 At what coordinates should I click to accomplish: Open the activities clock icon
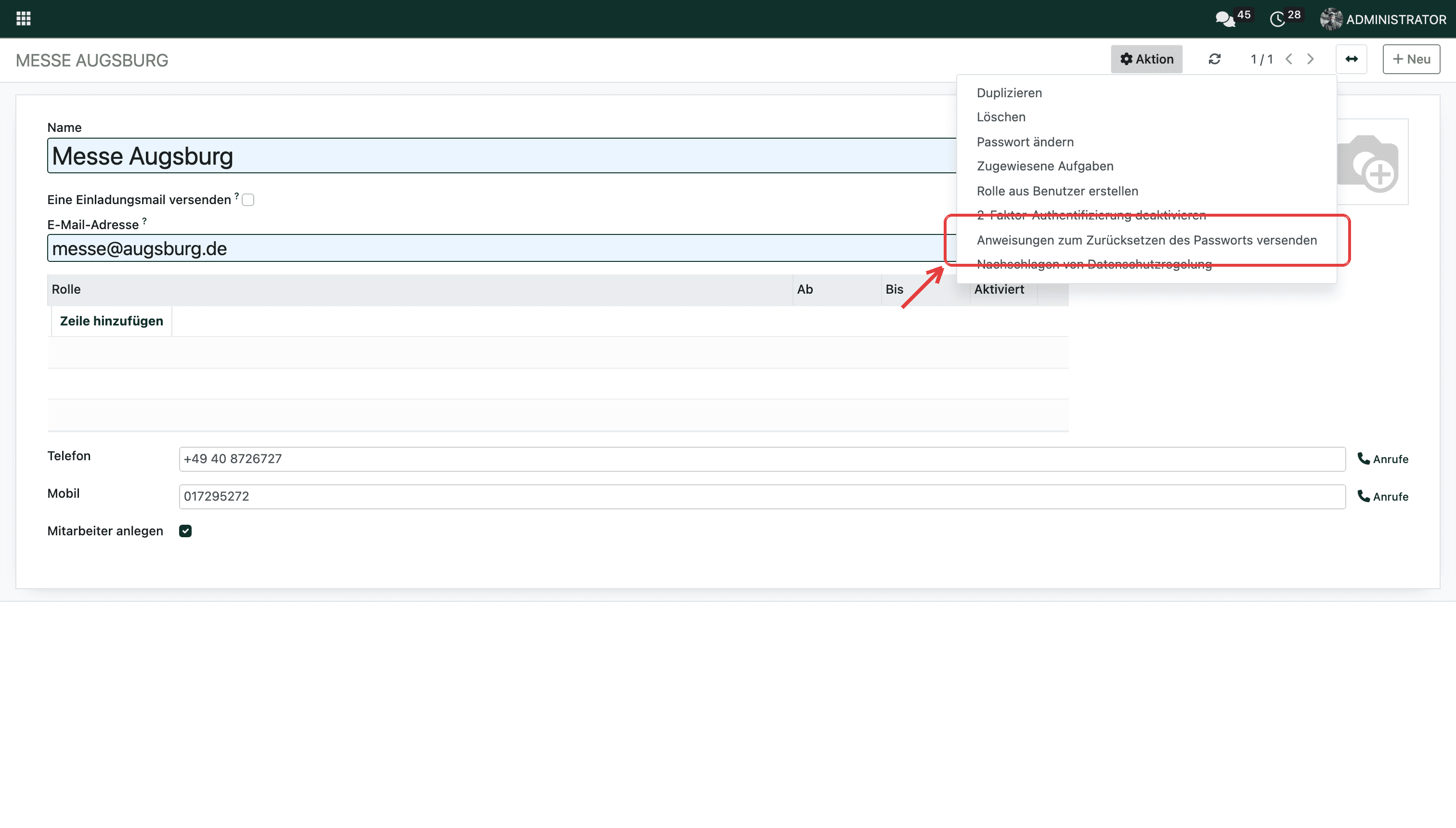tap(1277, 19)
